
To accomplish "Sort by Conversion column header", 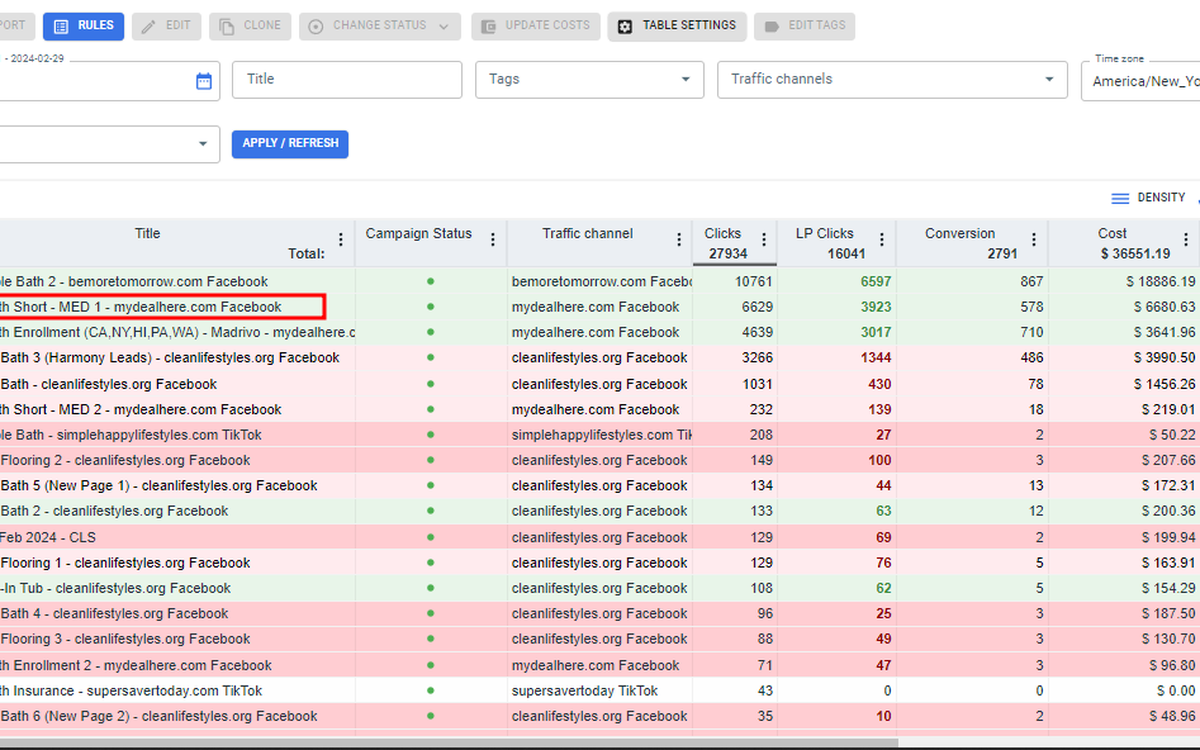I will tap(960, 234).
